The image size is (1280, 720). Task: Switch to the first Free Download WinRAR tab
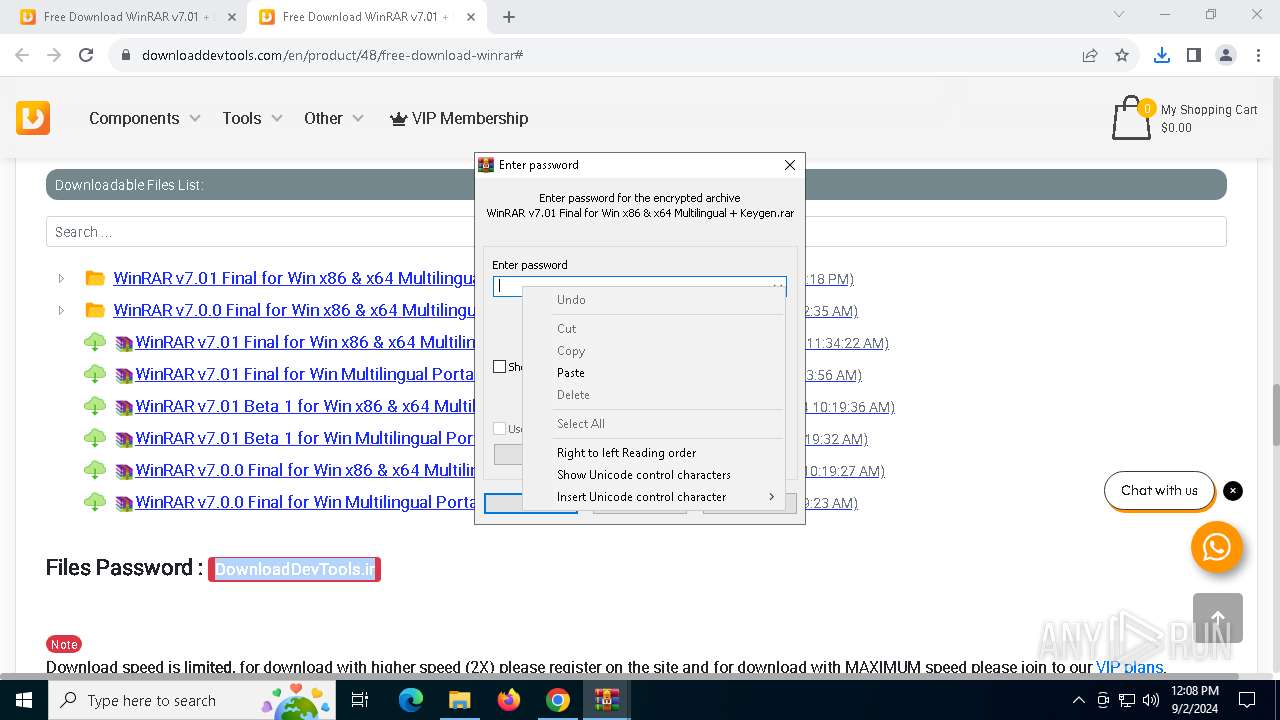(127, 17)
